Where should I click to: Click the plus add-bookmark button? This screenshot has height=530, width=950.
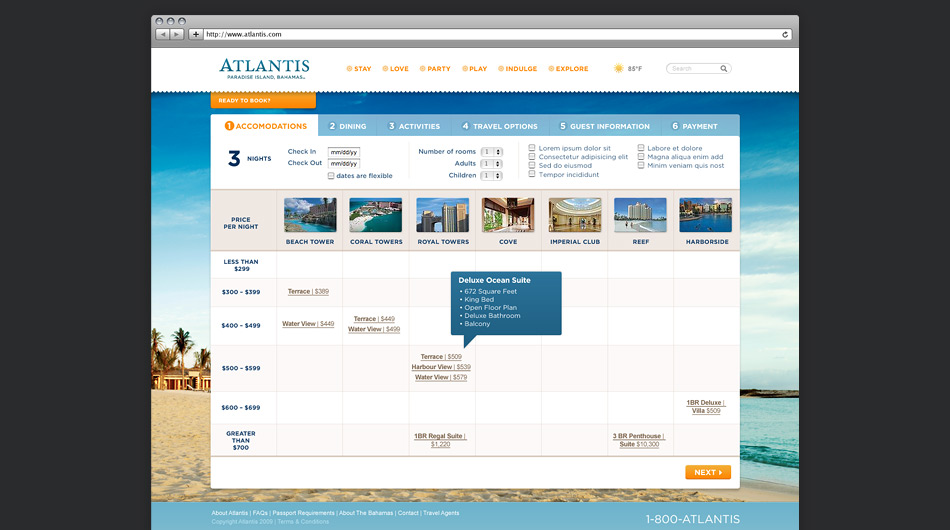click(x=195, y=35)
